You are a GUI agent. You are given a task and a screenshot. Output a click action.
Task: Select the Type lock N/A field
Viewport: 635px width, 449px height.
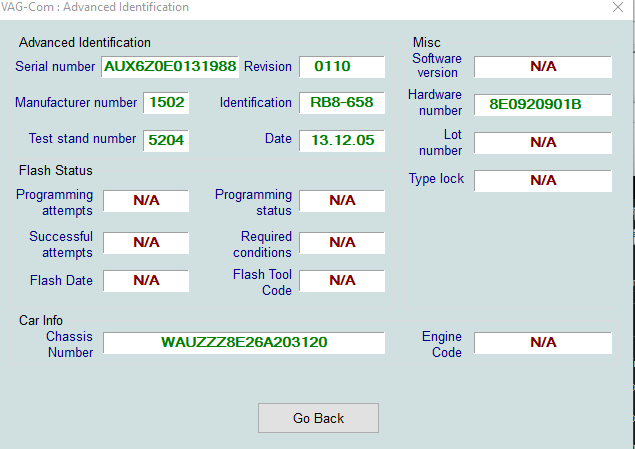pos(543,181)
